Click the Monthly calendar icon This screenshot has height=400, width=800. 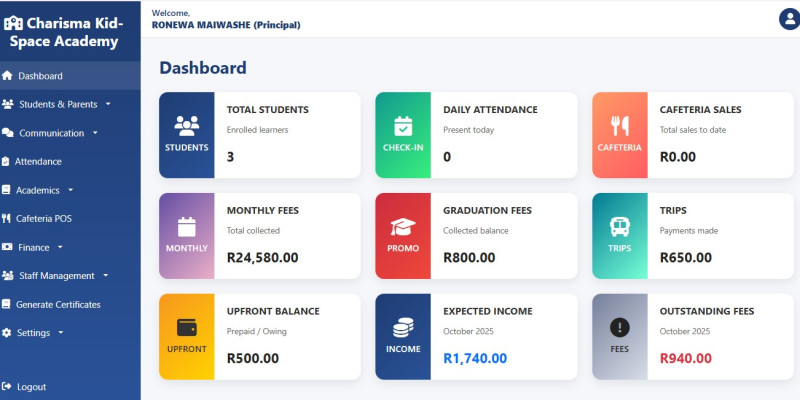click(x=187, y=226)
